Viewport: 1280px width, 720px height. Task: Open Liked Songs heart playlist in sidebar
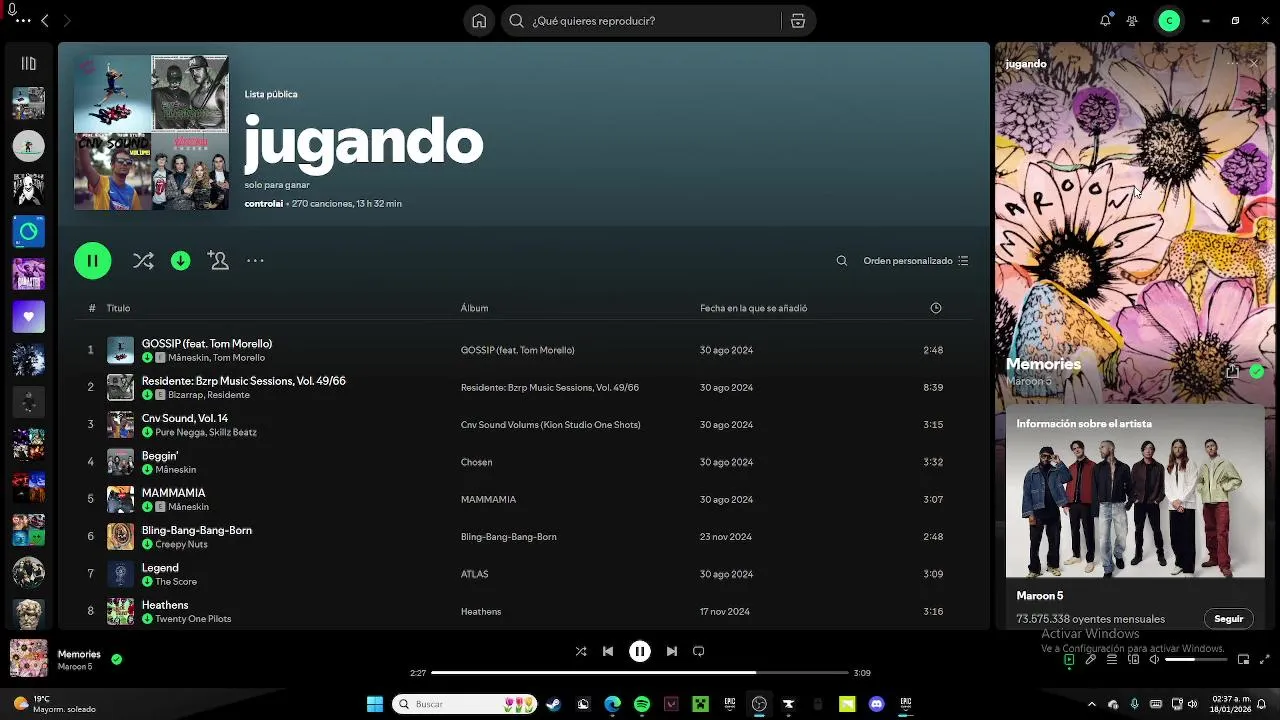(28, 317)
